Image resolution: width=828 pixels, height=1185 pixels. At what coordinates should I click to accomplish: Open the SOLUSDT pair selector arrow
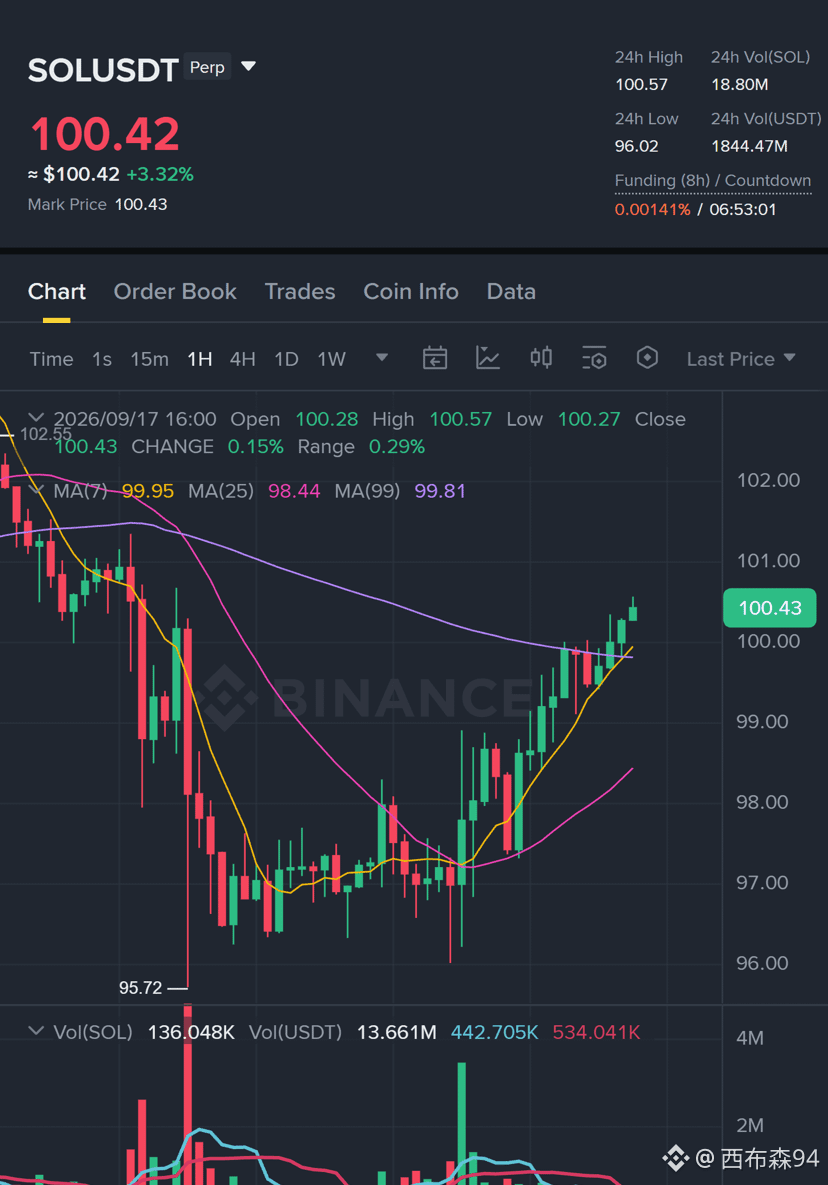coord(248,67)
